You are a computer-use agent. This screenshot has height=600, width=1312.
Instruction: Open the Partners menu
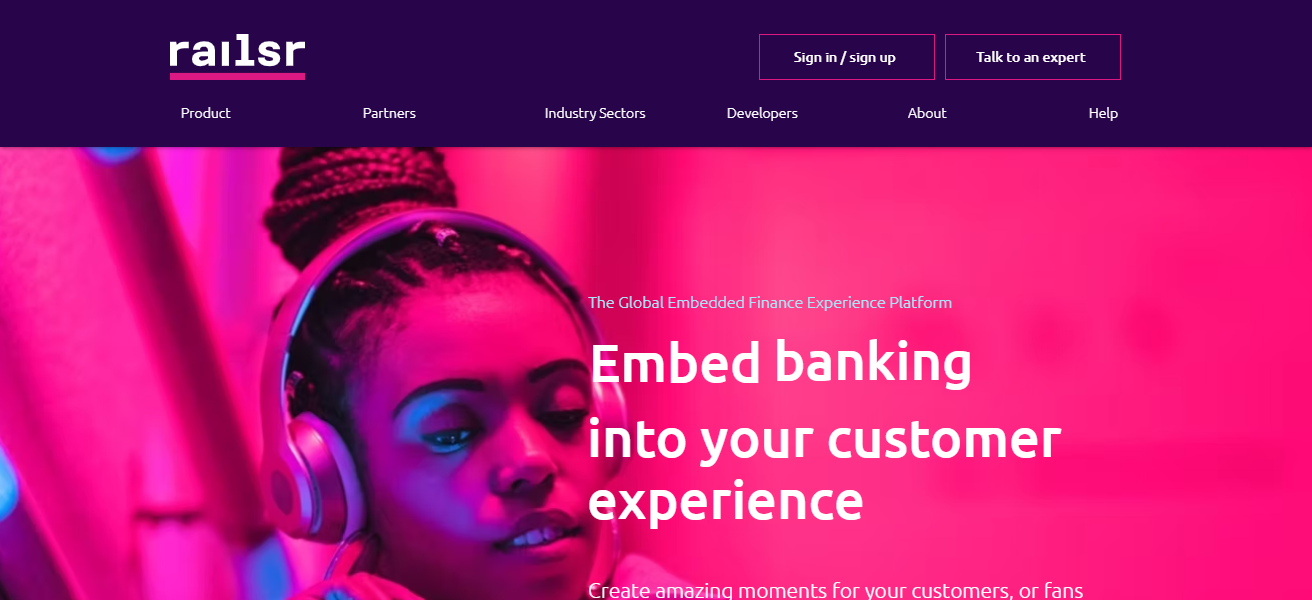389,113
